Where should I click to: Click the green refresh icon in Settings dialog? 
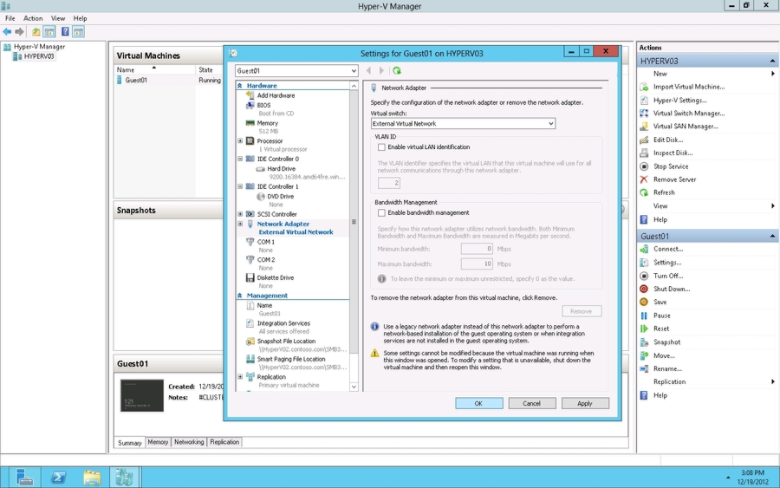396,71
